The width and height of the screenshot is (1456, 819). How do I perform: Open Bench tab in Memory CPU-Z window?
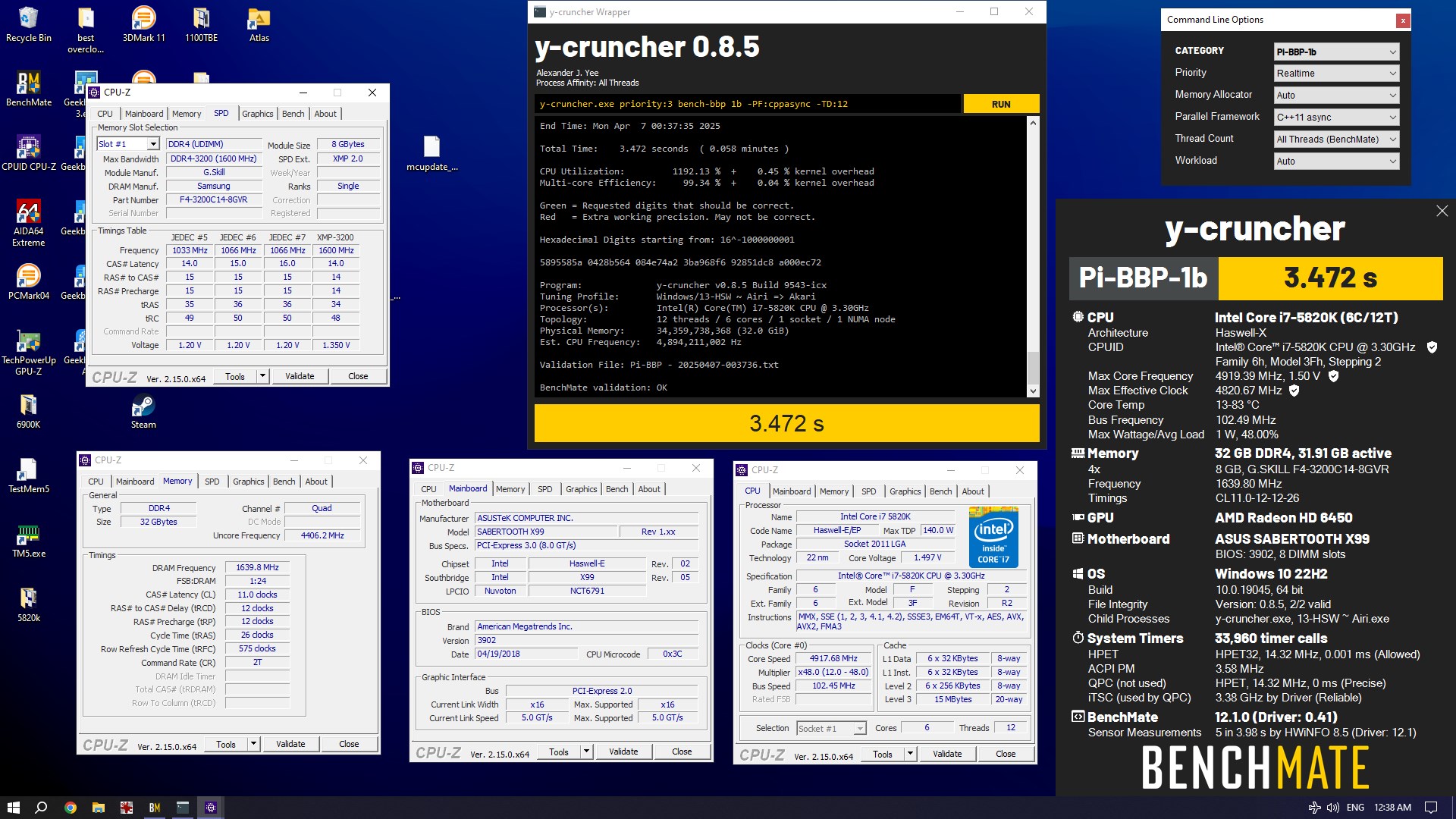tap(284, 482)
